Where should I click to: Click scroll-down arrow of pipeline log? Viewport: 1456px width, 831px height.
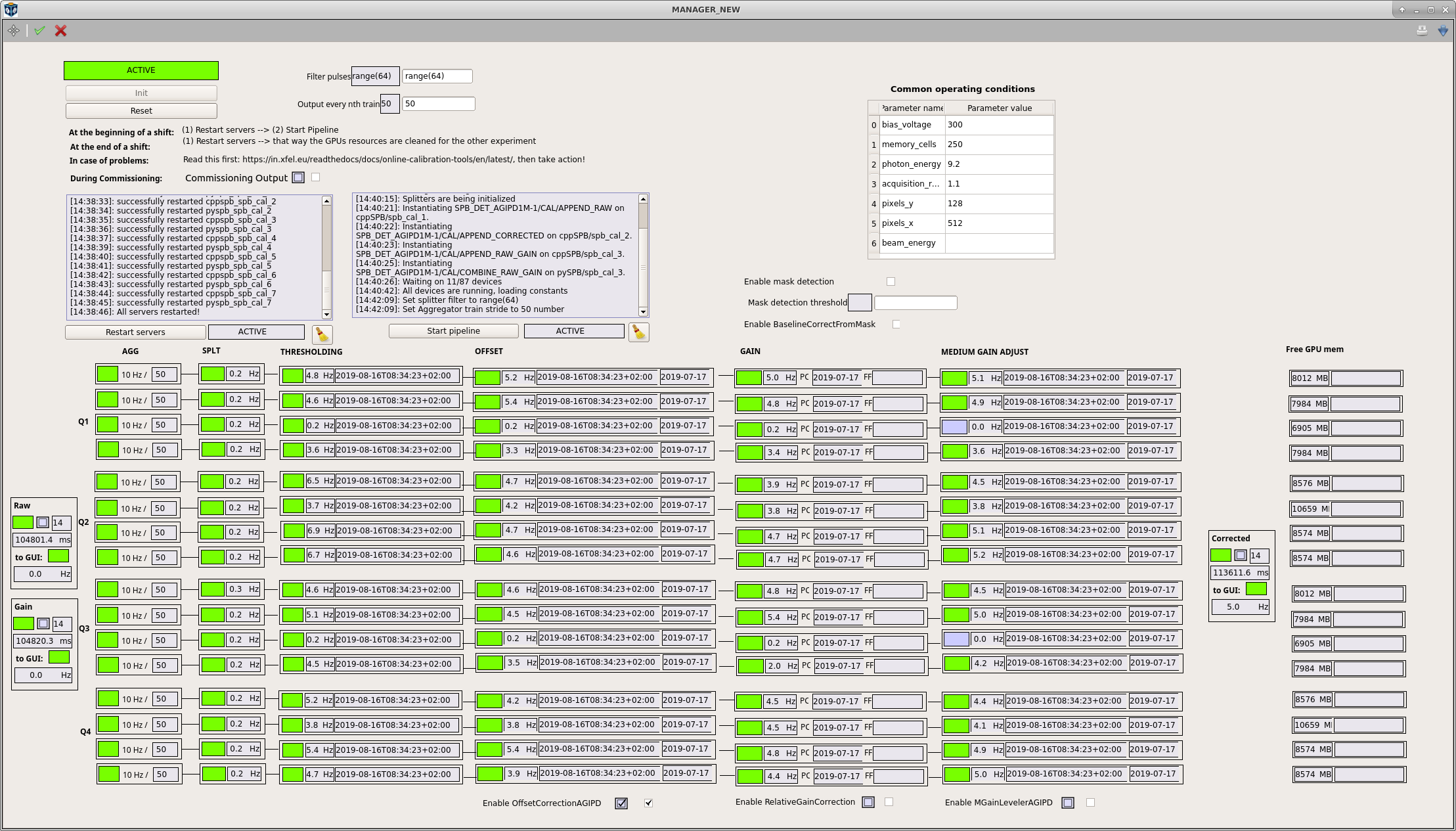click(x=643, y=312)
